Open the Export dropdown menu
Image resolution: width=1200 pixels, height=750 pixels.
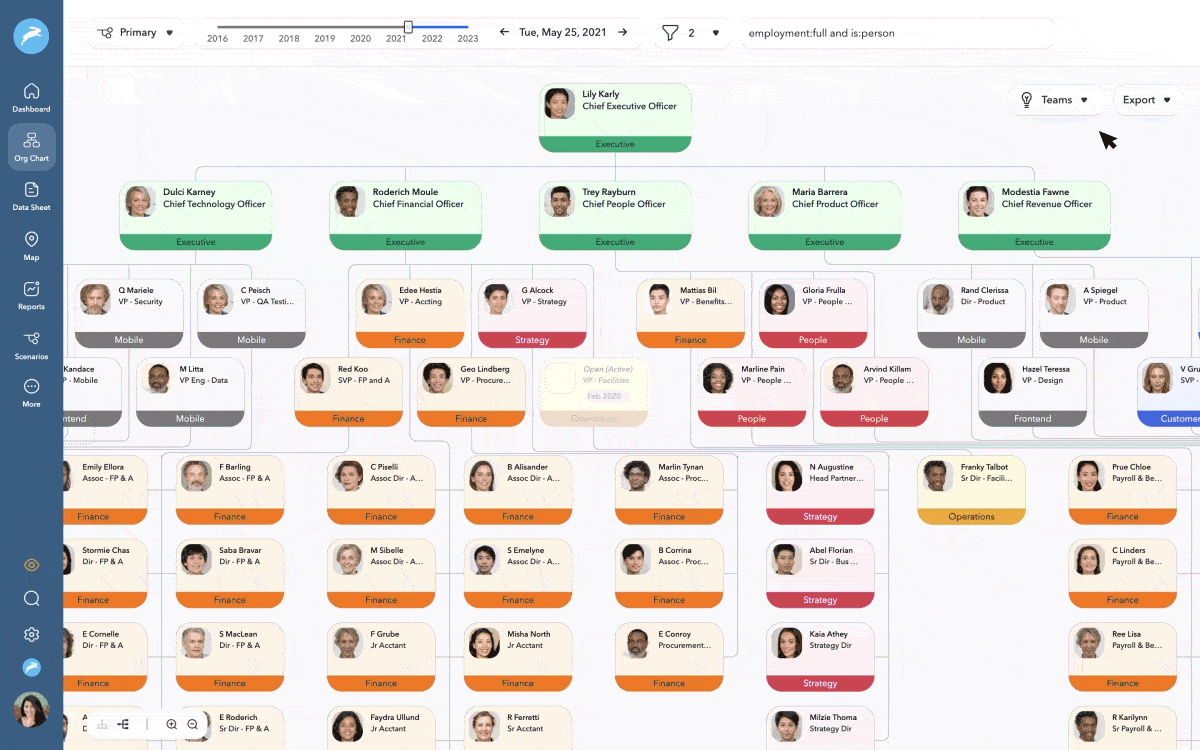[1146, 100]
